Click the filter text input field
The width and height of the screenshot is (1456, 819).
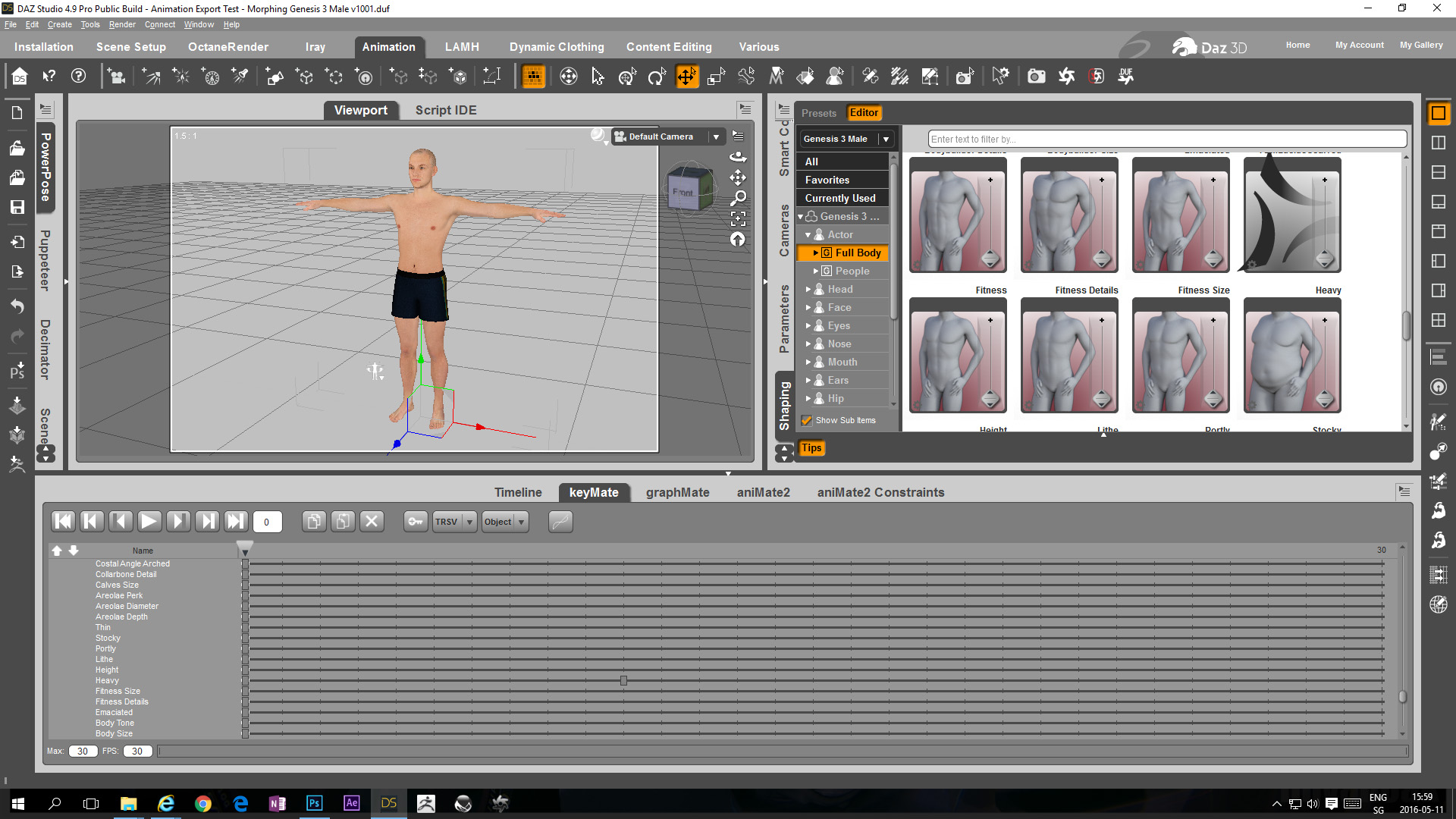(x=1166, y=139)
